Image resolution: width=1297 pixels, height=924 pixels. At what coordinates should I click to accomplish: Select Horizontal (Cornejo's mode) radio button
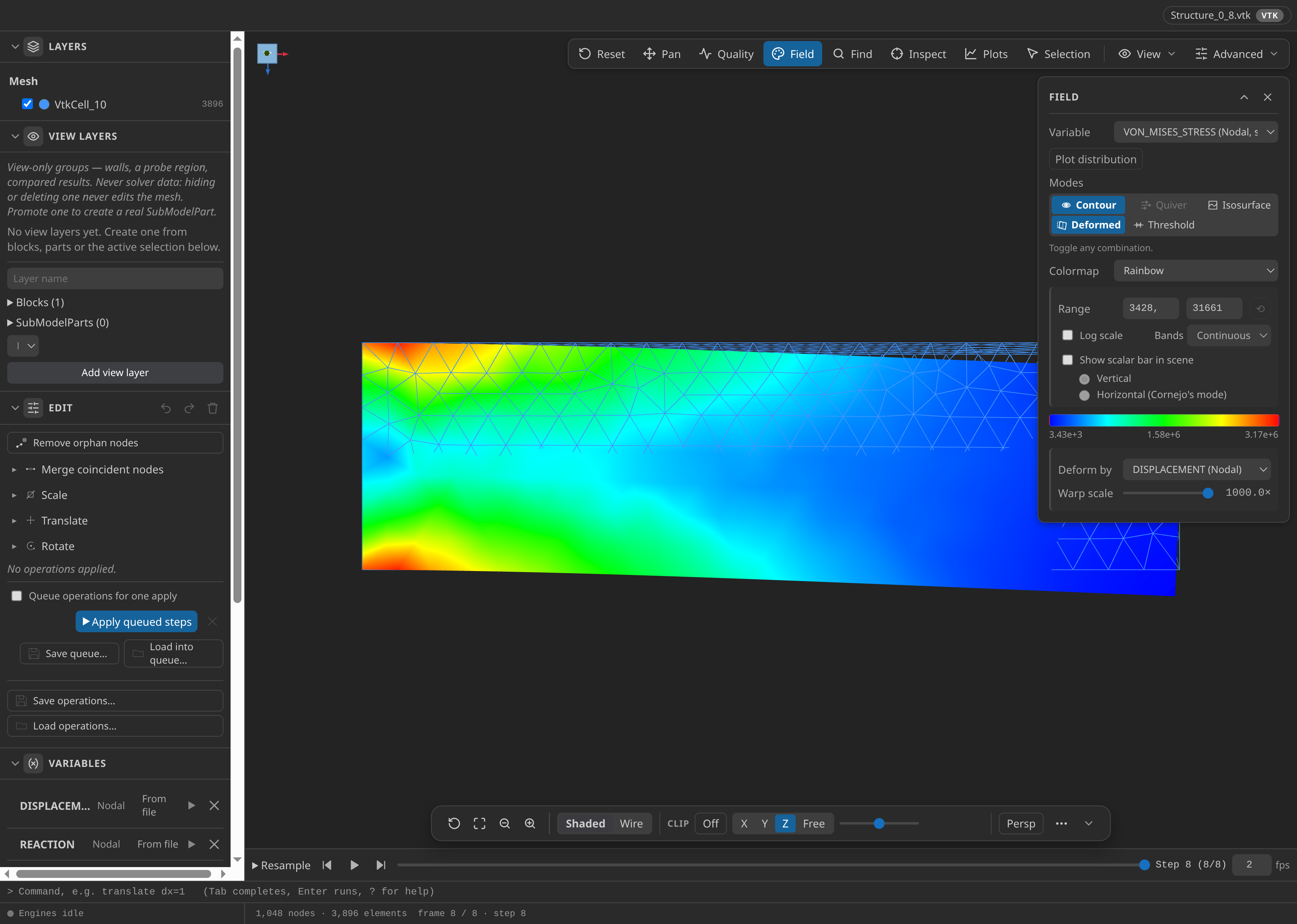click(x=1084, y=395)
